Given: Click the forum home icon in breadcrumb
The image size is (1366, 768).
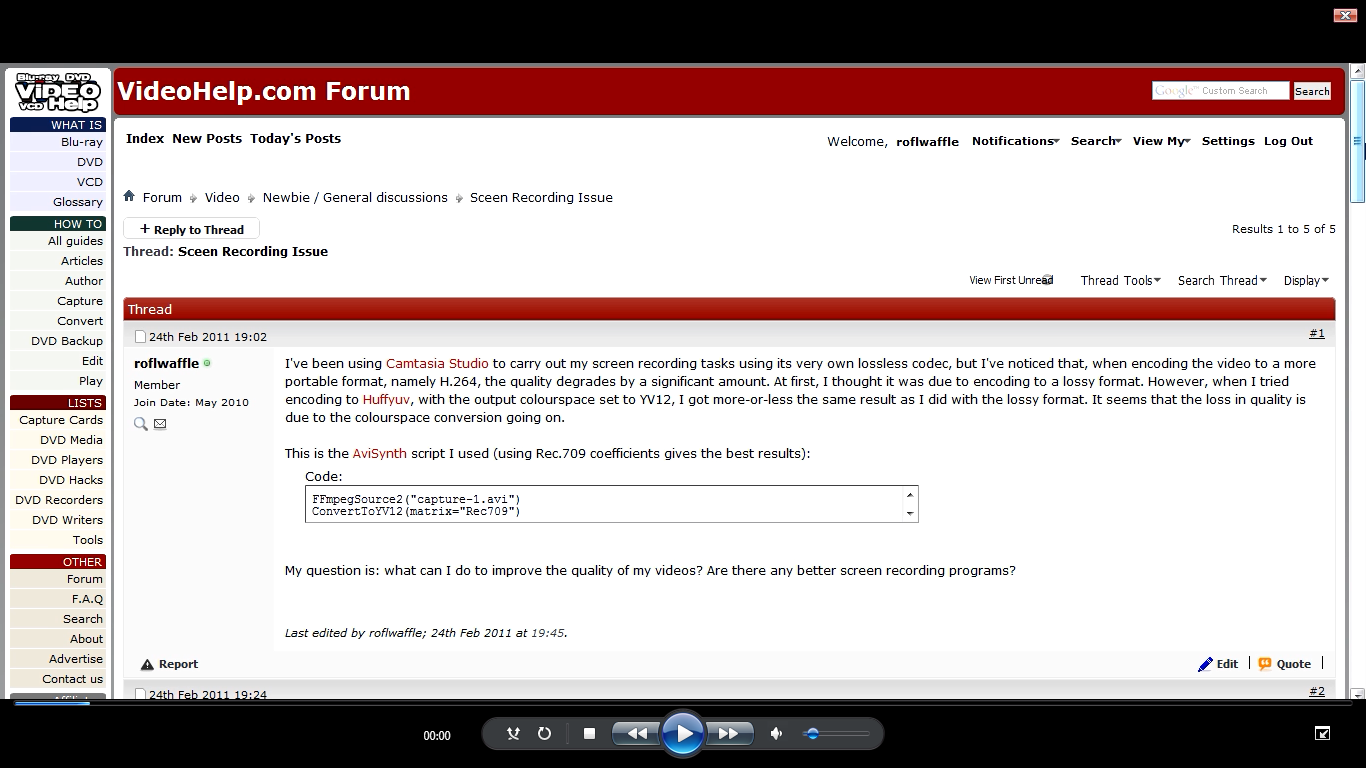Looking at the screenshot, I should (x=129, y=196).
